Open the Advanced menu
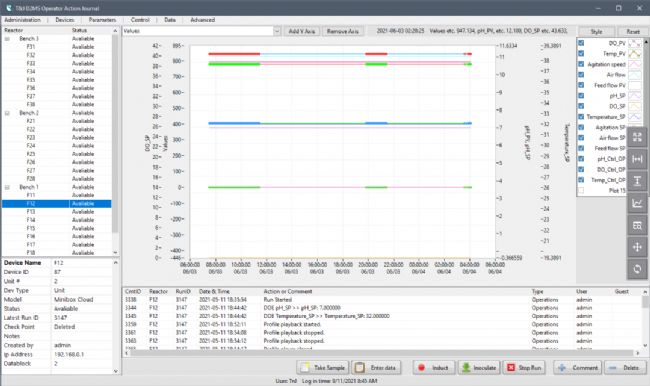650x386 pixels. (202, 20)
